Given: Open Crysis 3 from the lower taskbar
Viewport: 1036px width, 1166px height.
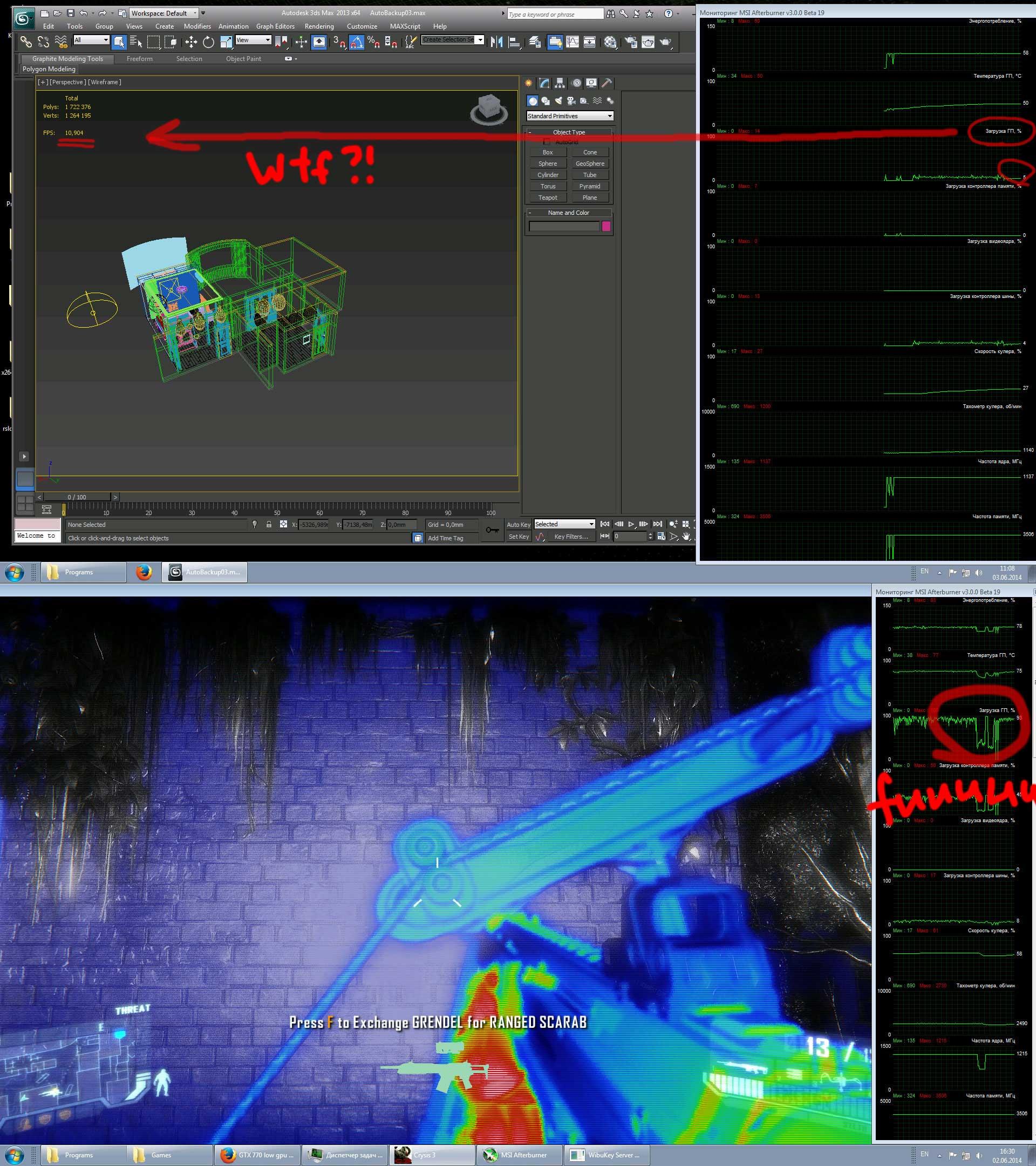Looking at the screenshot, I should point(432,1155).
